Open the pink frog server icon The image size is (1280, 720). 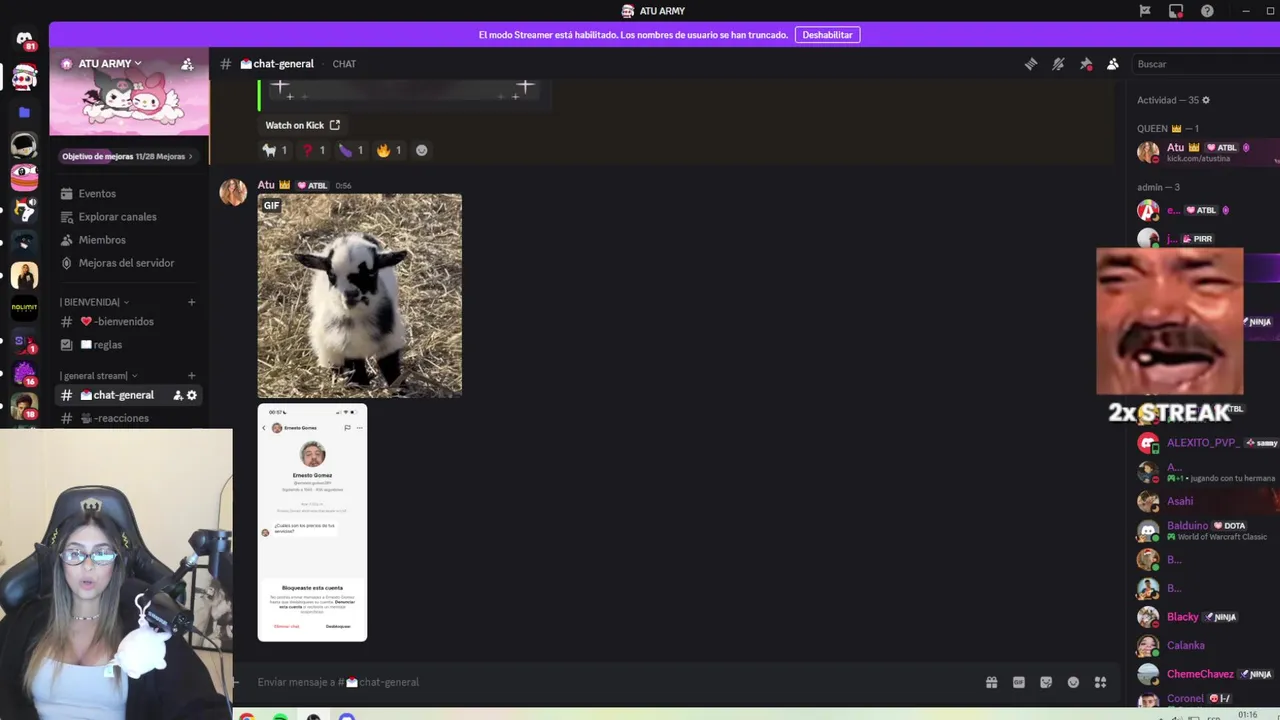[x=24, y=177]
